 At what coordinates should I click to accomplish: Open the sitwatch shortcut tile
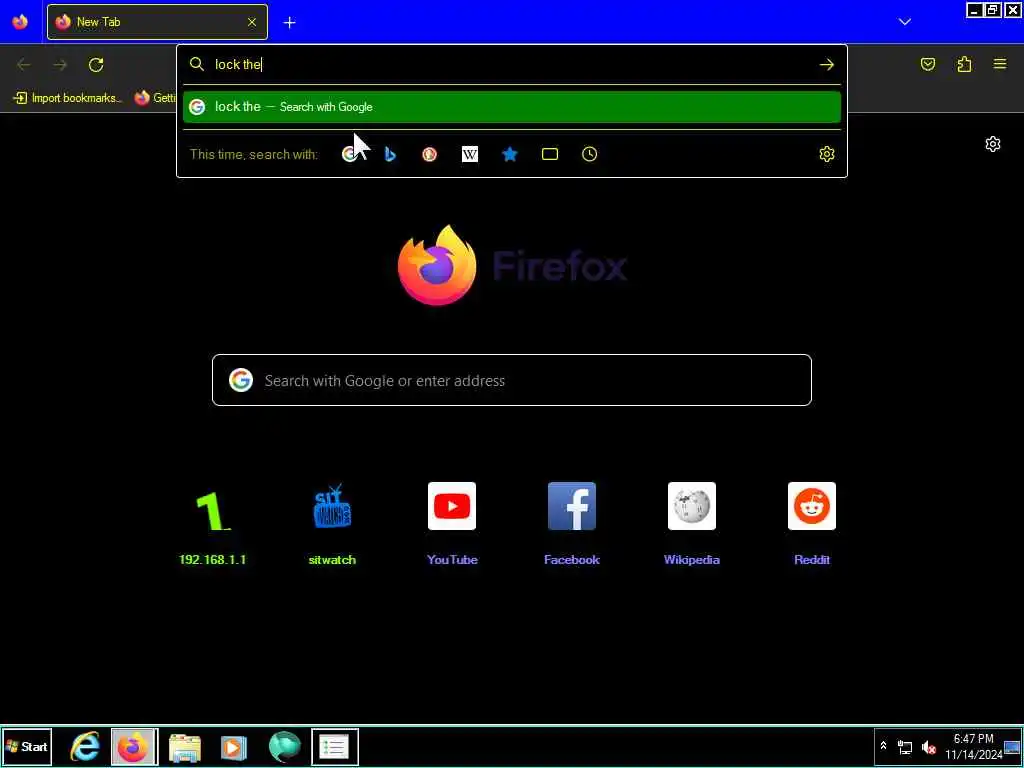click(x=332, y=524)
